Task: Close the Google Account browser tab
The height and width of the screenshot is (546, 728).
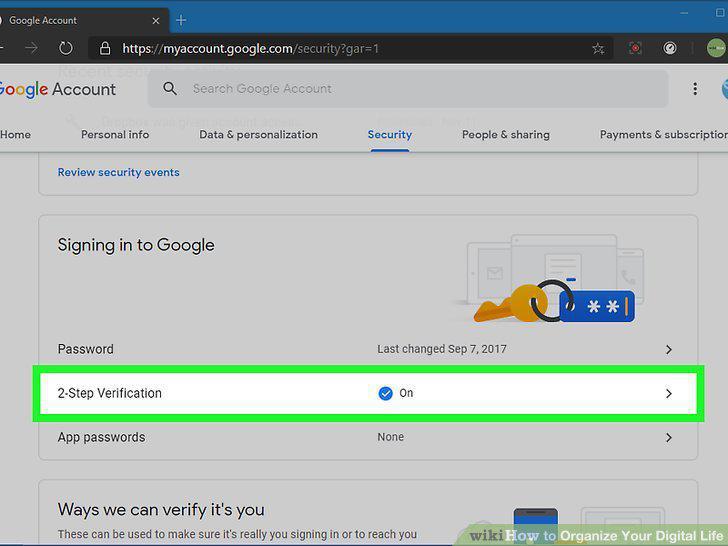Action: point(156,20)
